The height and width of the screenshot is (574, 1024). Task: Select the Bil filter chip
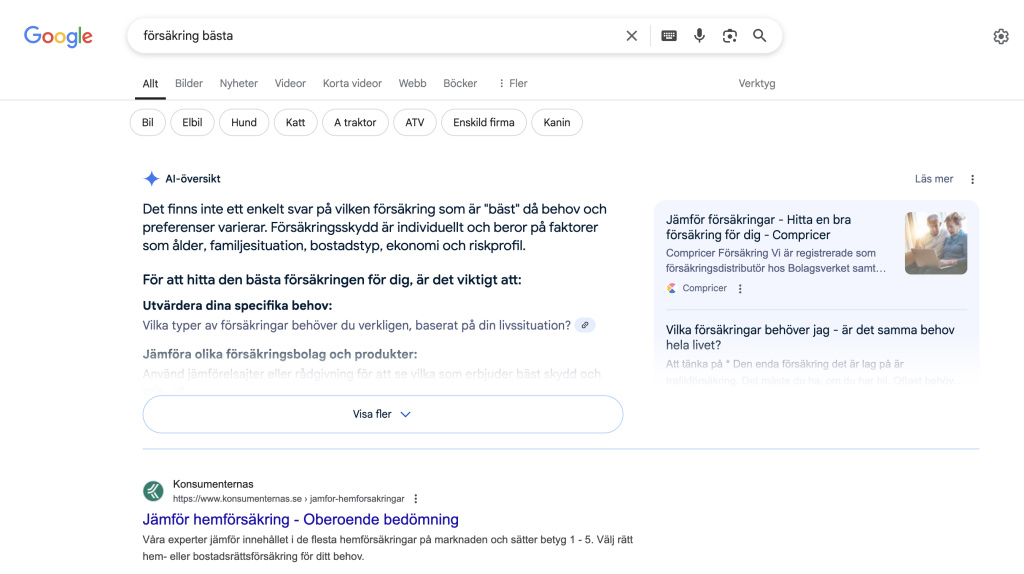coord(148,122)
